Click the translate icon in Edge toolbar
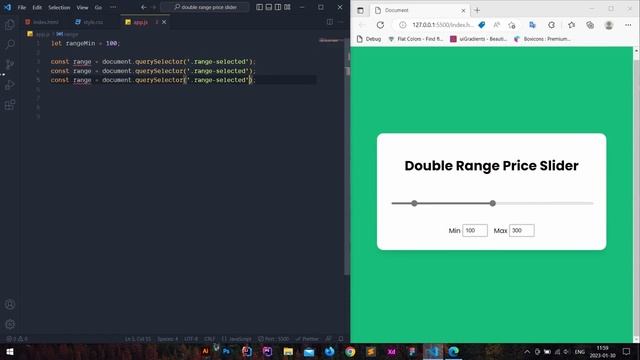Viewport: 640px width, 360px height. (532, 25)
